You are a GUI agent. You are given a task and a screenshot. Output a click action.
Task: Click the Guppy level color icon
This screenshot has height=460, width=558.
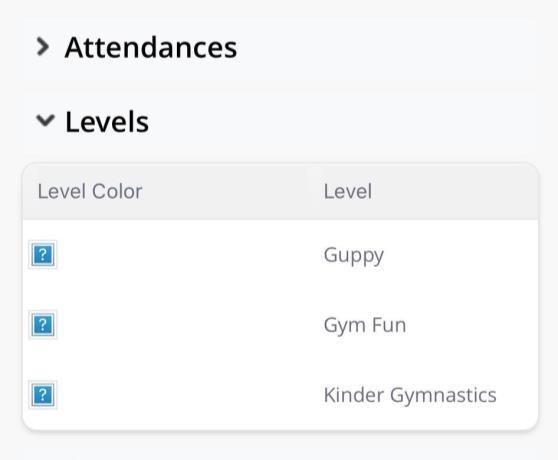[x=43, y=254]
